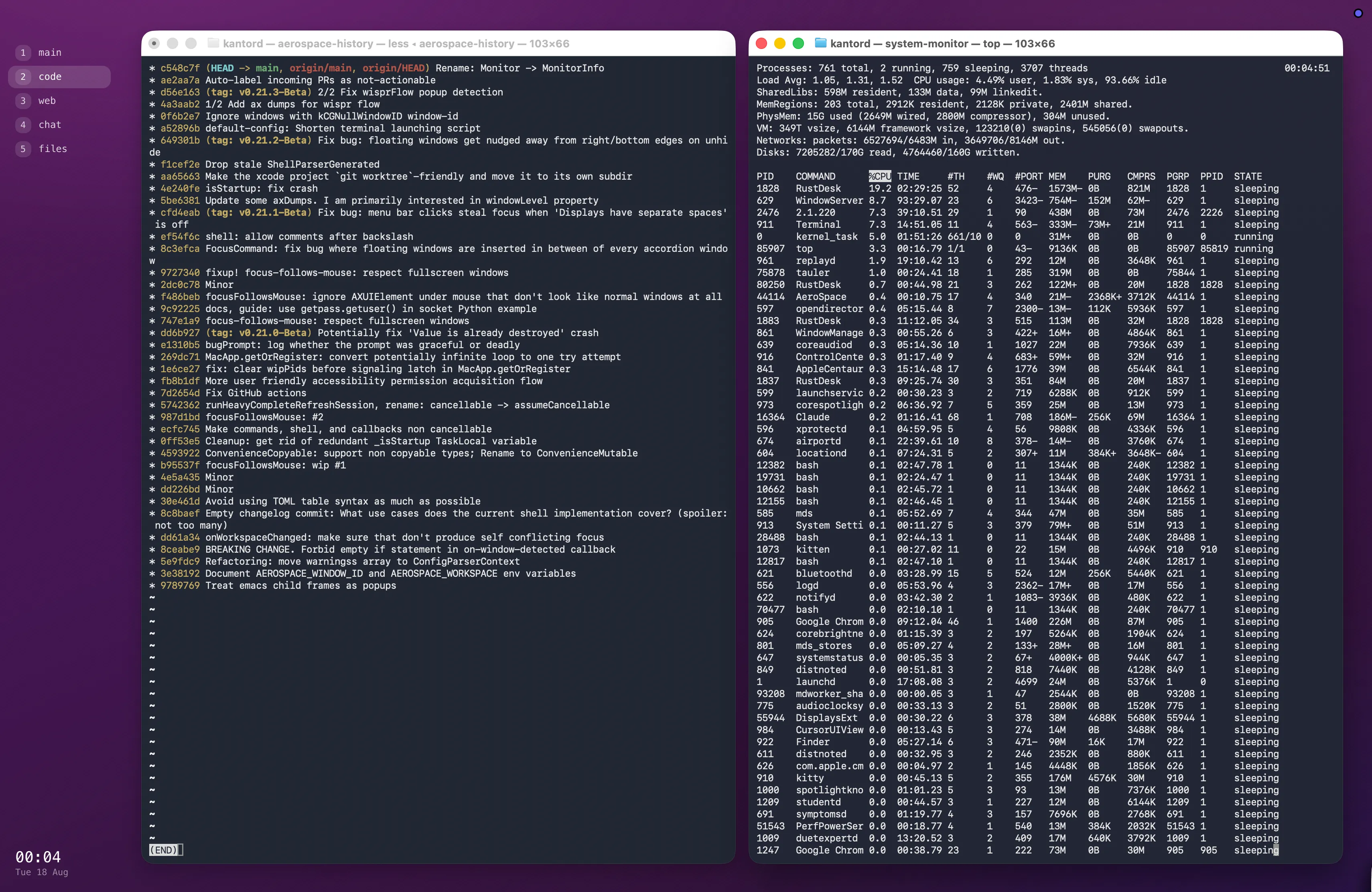This screenshot has width=1372, height=892.
Task: Click the %CPU column header in top
Action: 880,176
